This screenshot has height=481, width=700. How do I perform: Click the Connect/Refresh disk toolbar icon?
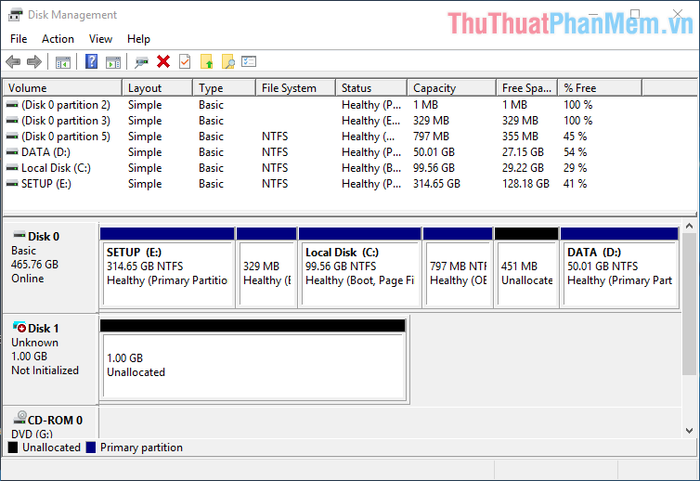point(142,62)
